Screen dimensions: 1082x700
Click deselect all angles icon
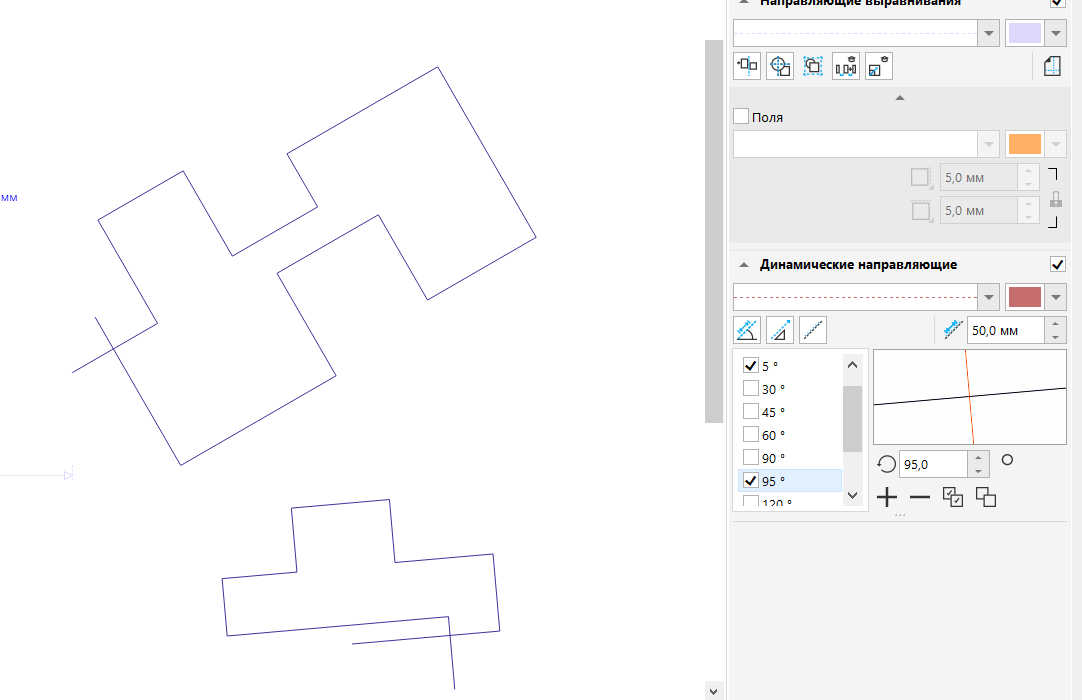pyautogui.click(x=986, y=497)
